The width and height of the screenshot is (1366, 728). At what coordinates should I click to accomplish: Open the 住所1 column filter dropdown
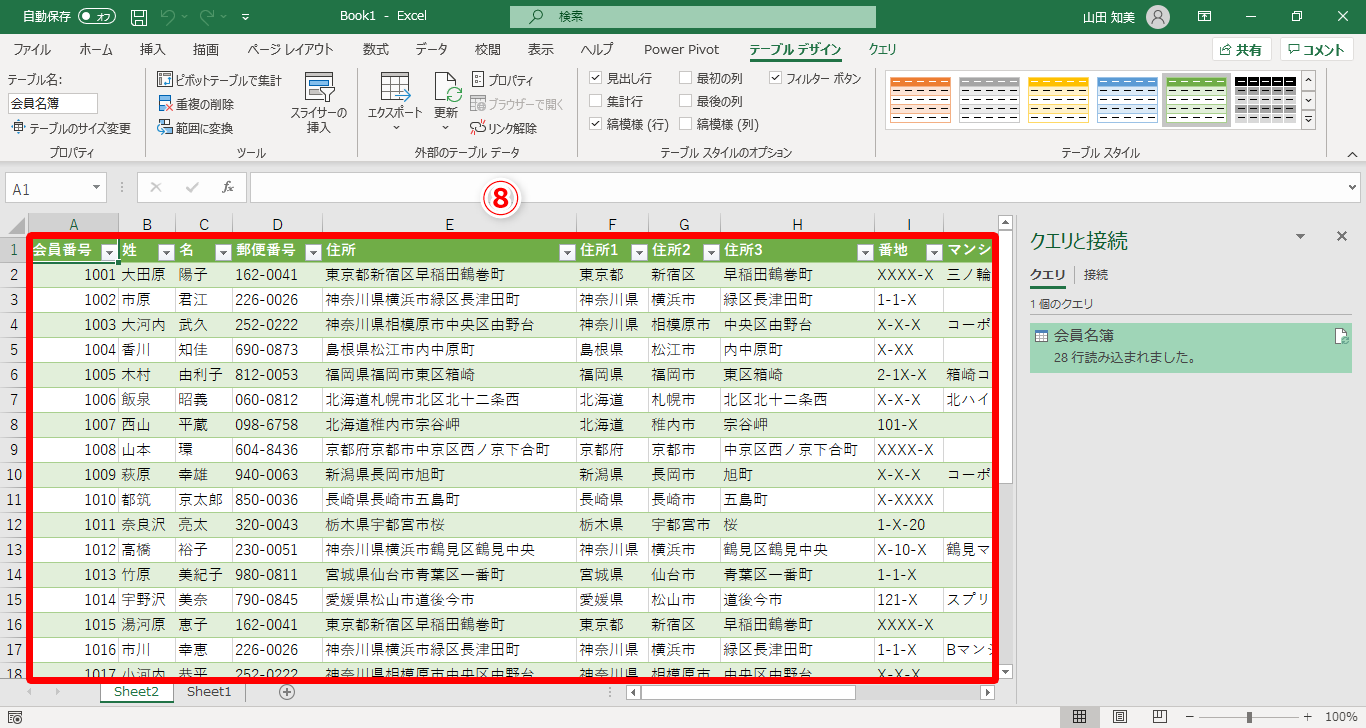pyautogui.click(x=639, y=252)
